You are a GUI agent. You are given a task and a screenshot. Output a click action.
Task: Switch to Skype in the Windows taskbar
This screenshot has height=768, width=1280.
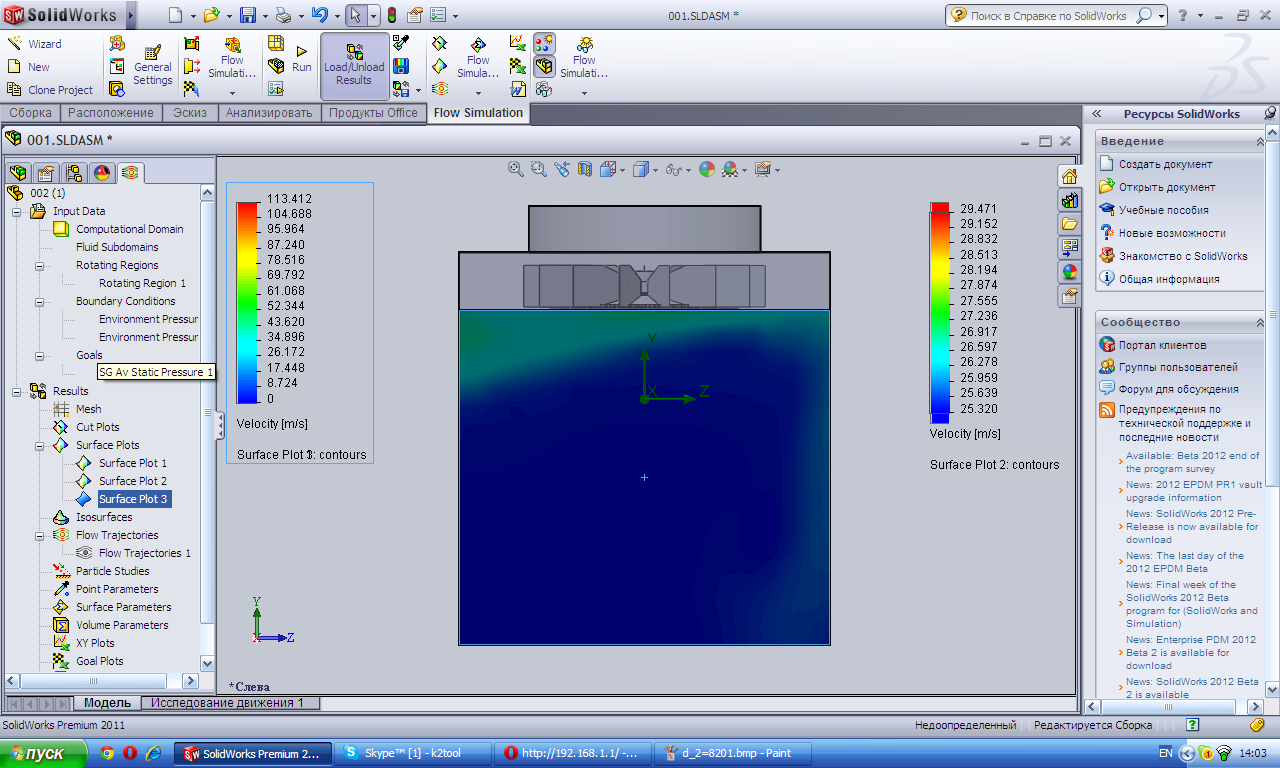pos(412,753)
